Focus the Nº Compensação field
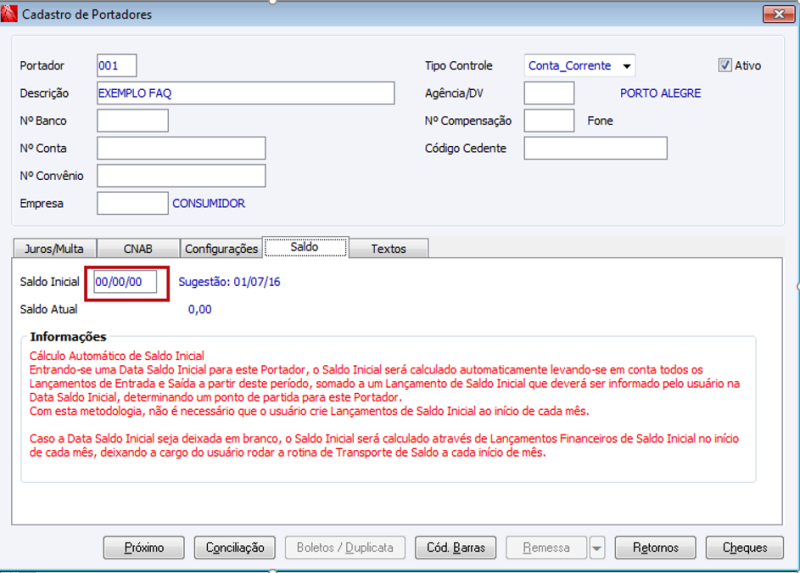 click(x=549, y=120)
